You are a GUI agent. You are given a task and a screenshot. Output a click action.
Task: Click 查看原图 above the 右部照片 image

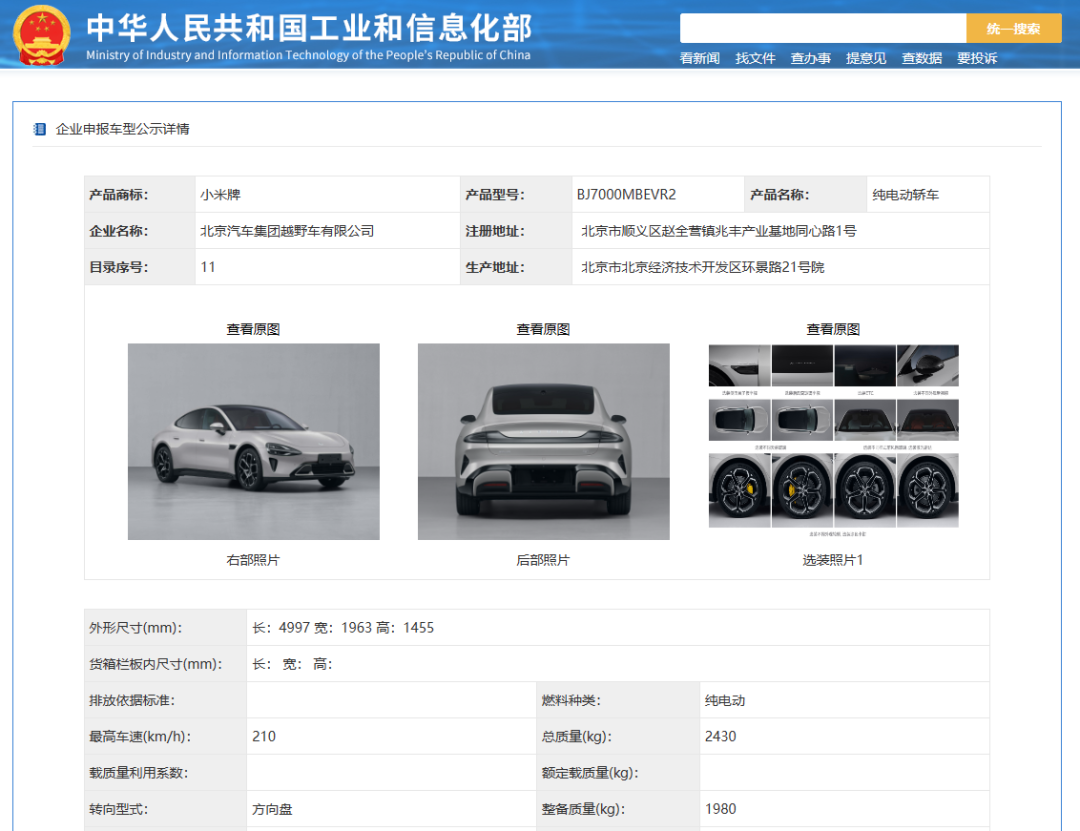point(253,329)
